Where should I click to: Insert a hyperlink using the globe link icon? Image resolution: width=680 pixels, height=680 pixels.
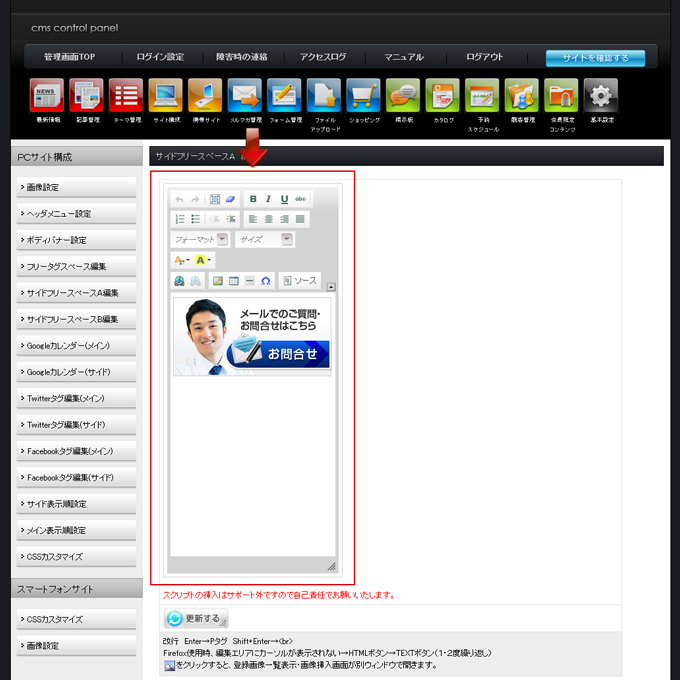[x=179, y=281]
